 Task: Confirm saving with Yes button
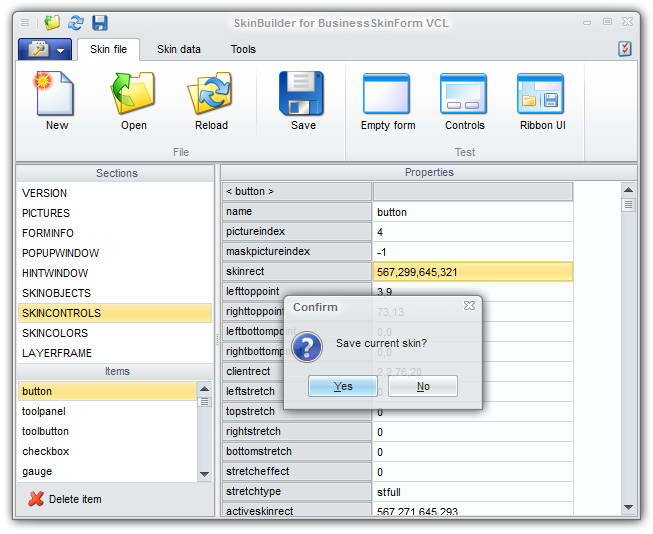[x=343, y=386]
